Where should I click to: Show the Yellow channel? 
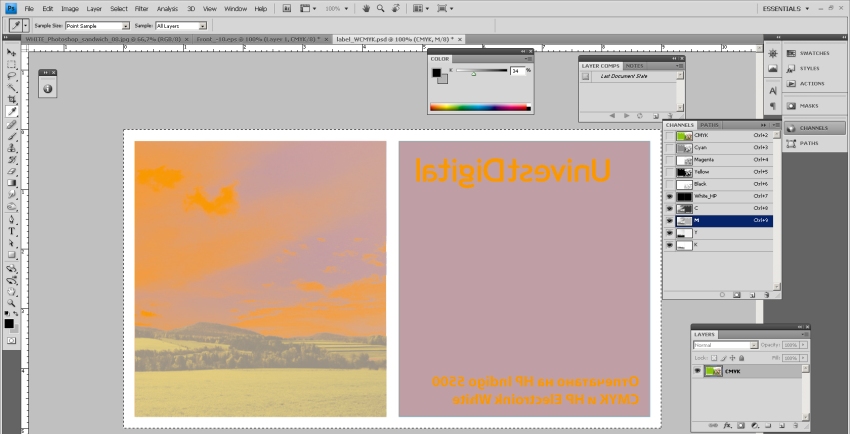669,172
